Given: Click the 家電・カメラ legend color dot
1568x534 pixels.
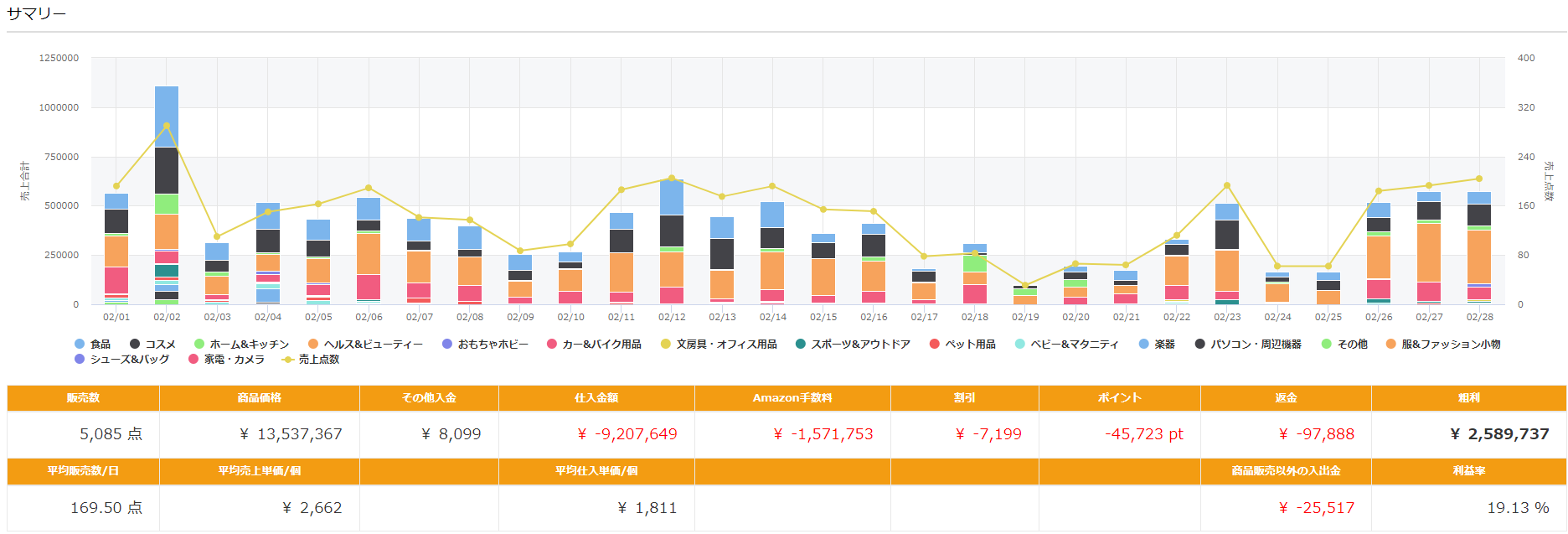Looking at the screenshot, I should [193, 360].
